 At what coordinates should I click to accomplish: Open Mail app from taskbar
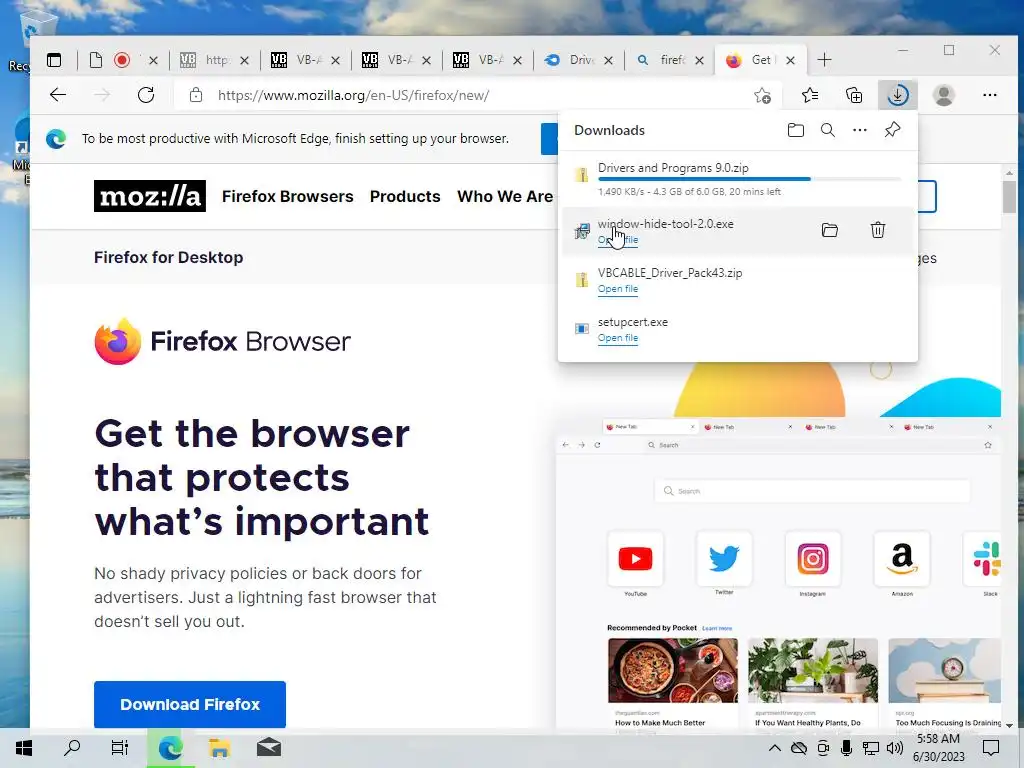pyautogui.click(x=268, y=748)
